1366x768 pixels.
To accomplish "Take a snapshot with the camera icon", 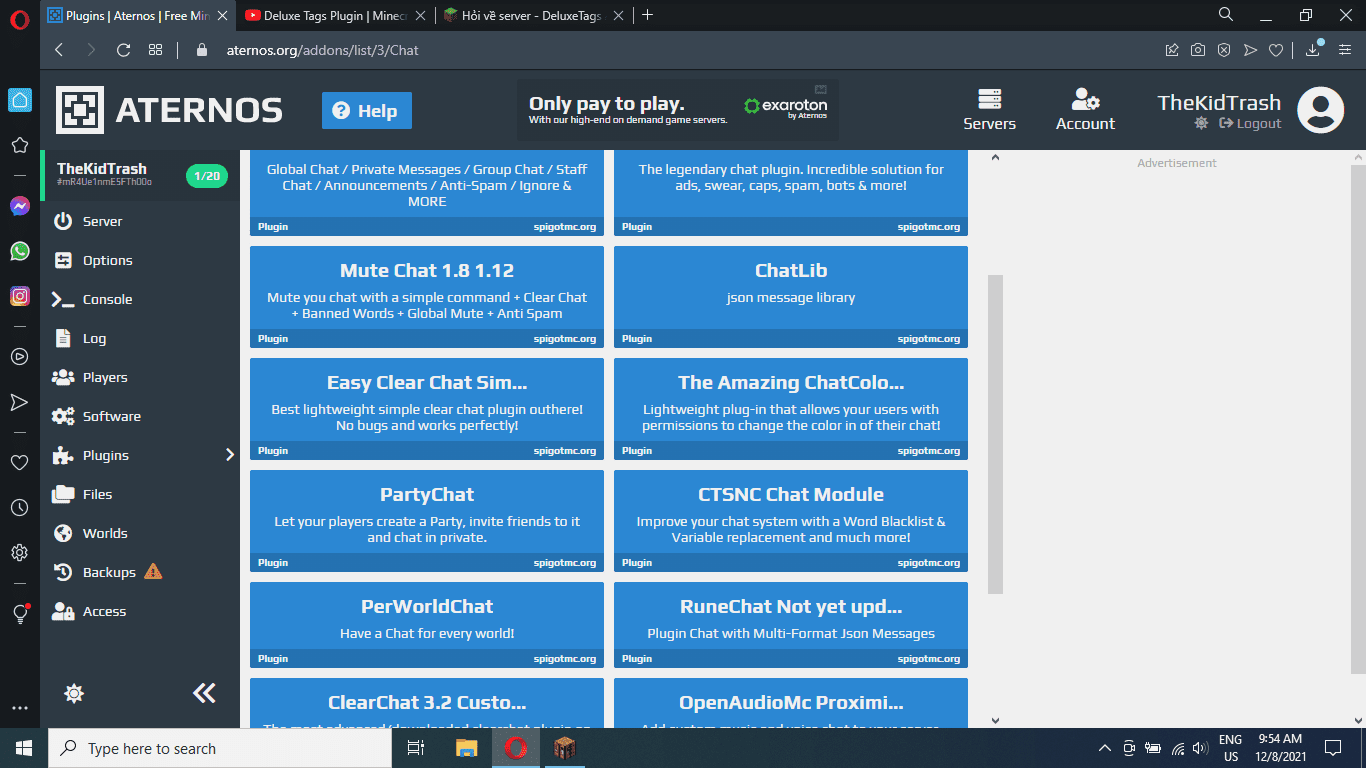I will tap(1198, 50).
